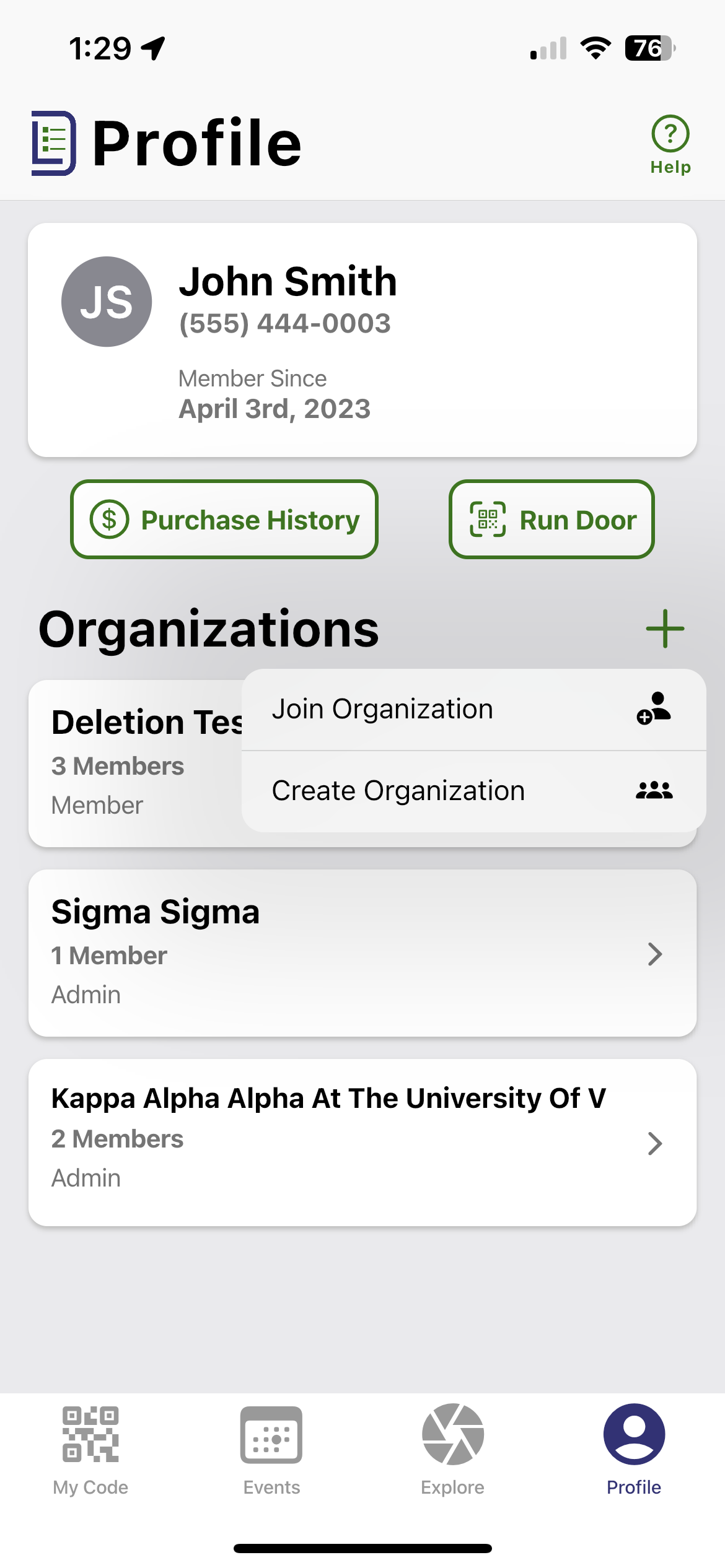725x1568 pixels.
Task: Expand Sigma Sigma chevron arrow
Action: [655, 954]
